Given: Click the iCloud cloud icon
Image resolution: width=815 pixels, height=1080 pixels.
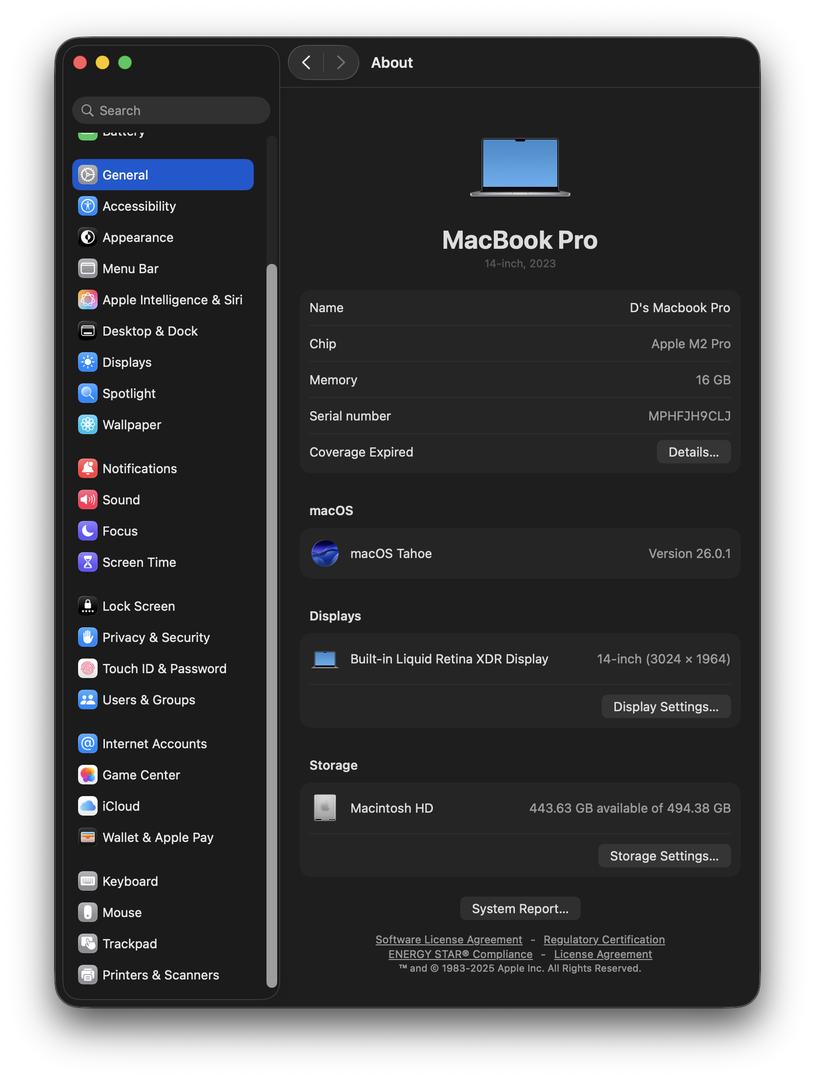Looking at the screenshot, I should point(88,806).
